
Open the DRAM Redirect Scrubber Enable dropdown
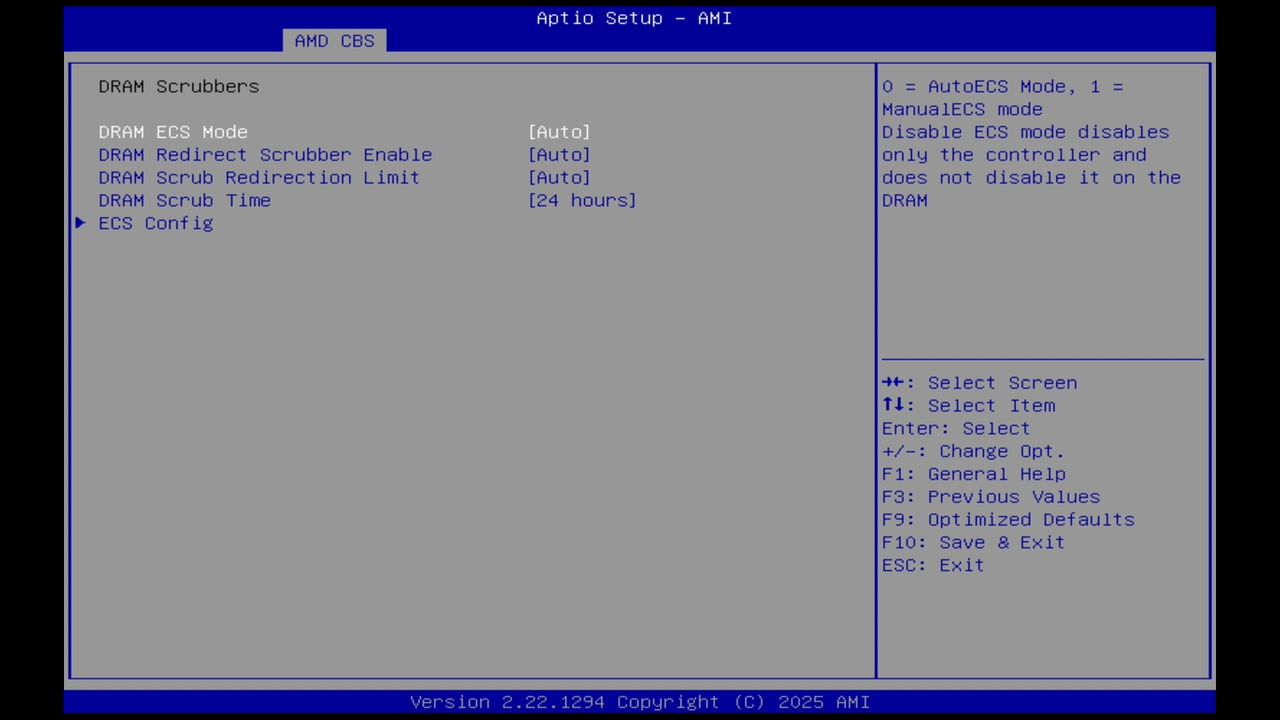(559, 154)
